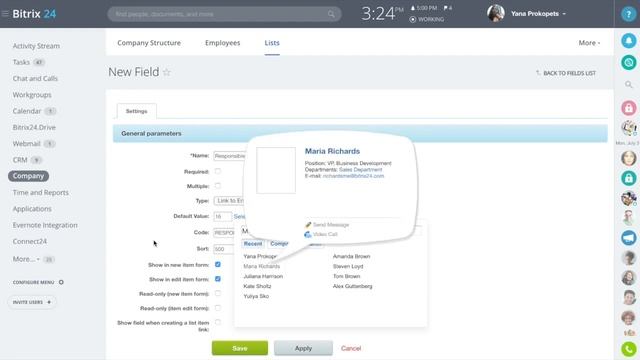Open notifications bell in right sidebar
Screen dimensions: 640x360
pyautogui.click(x=629, y=41)
